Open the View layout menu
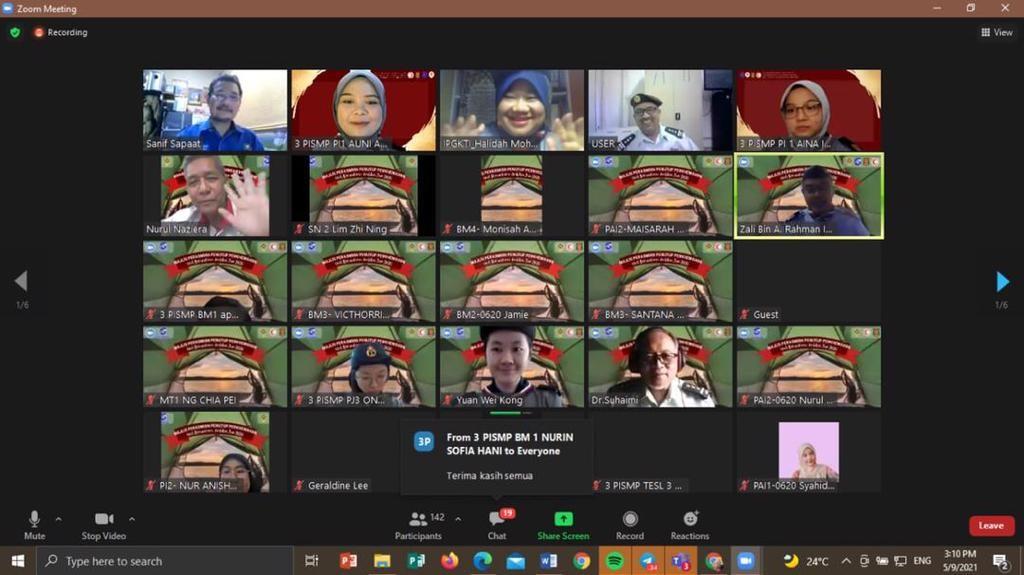 coord(997,32)
